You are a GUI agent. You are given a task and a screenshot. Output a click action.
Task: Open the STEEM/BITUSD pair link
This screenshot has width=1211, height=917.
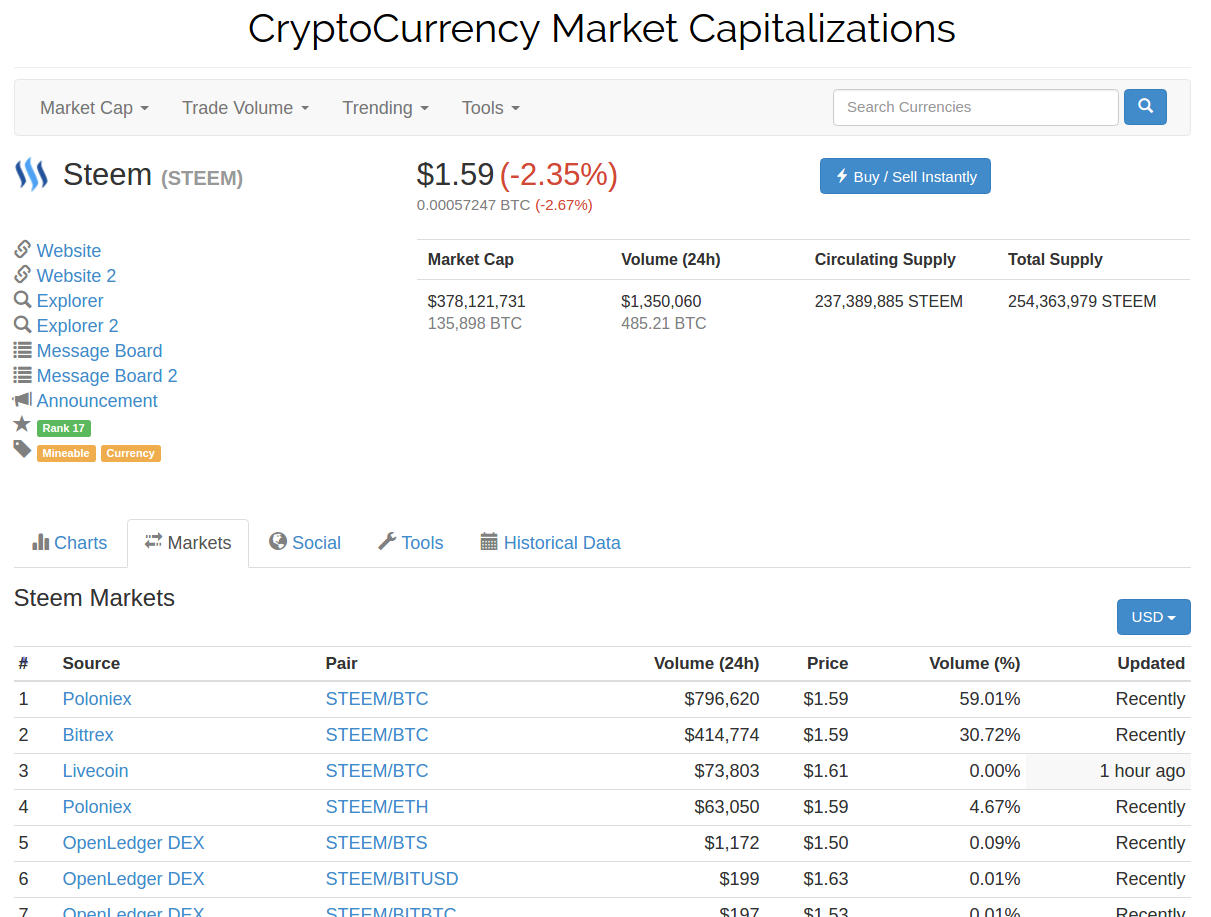[392, 879]
